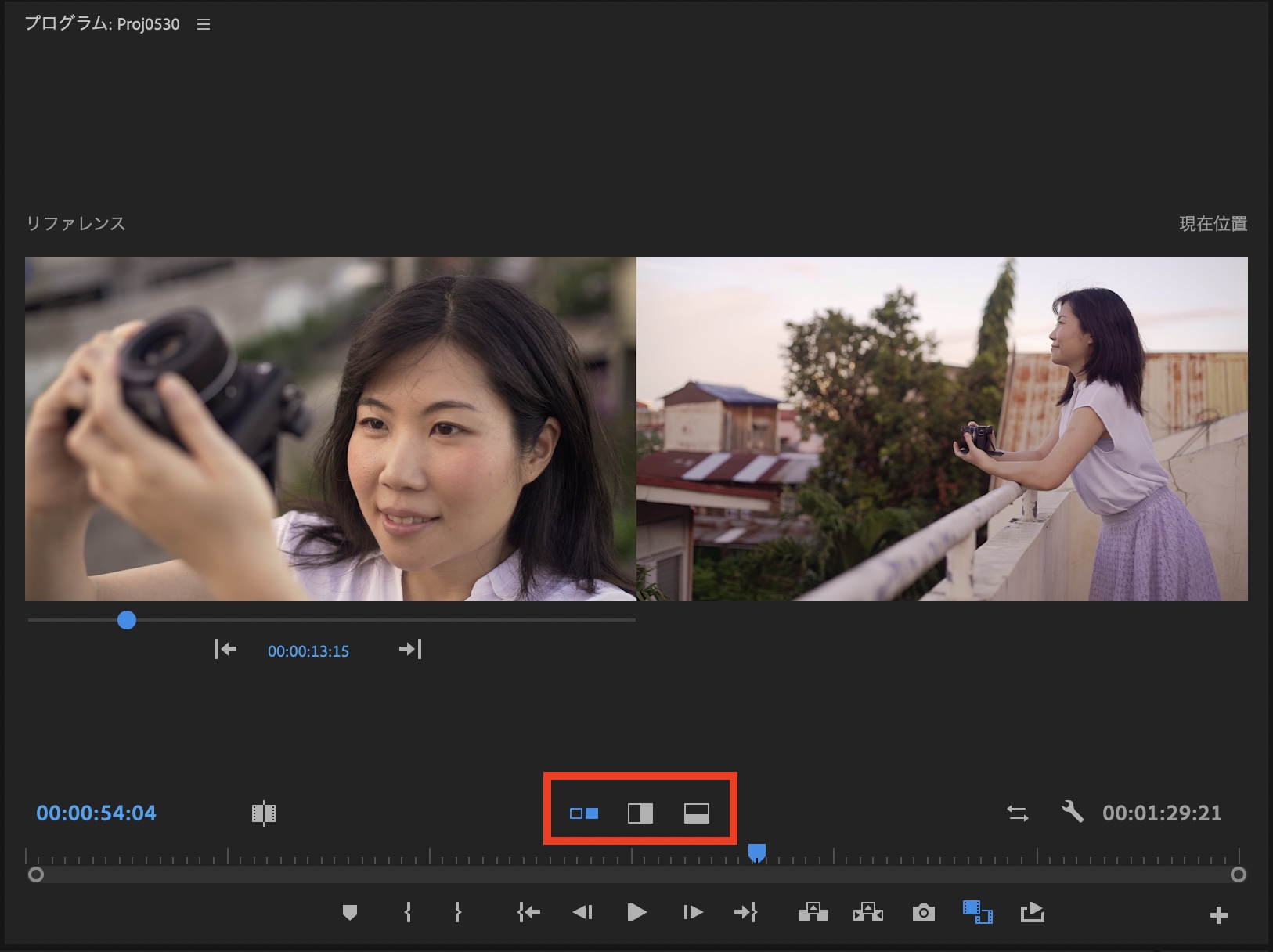Open the wrench settings menu

coord(1072,812)
